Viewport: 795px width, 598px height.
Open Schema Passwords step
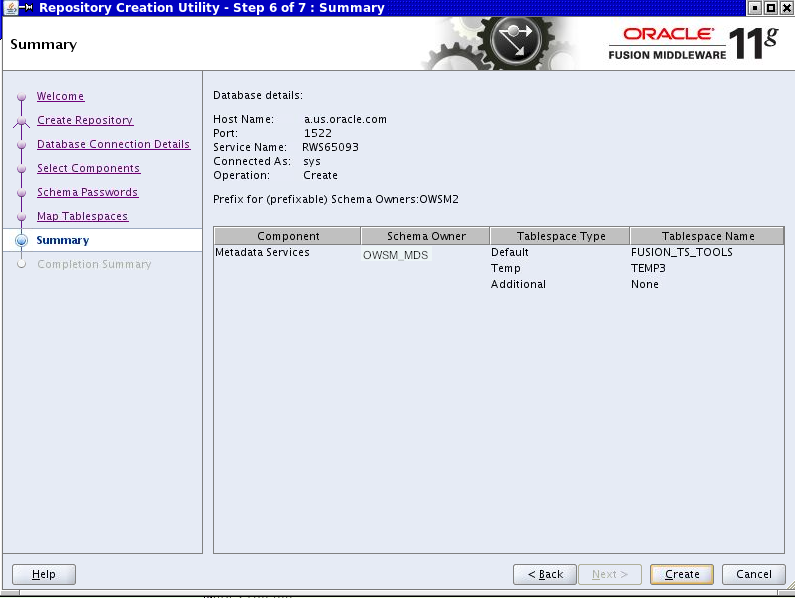tap(87, 192)
